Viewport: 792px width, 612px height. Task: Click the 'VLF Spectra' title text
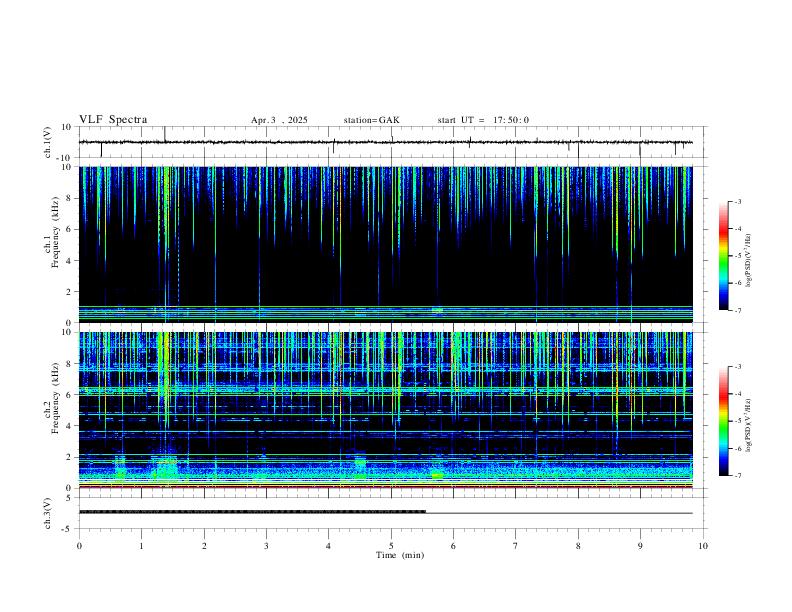pyautogui.click(x=113, y=120)
